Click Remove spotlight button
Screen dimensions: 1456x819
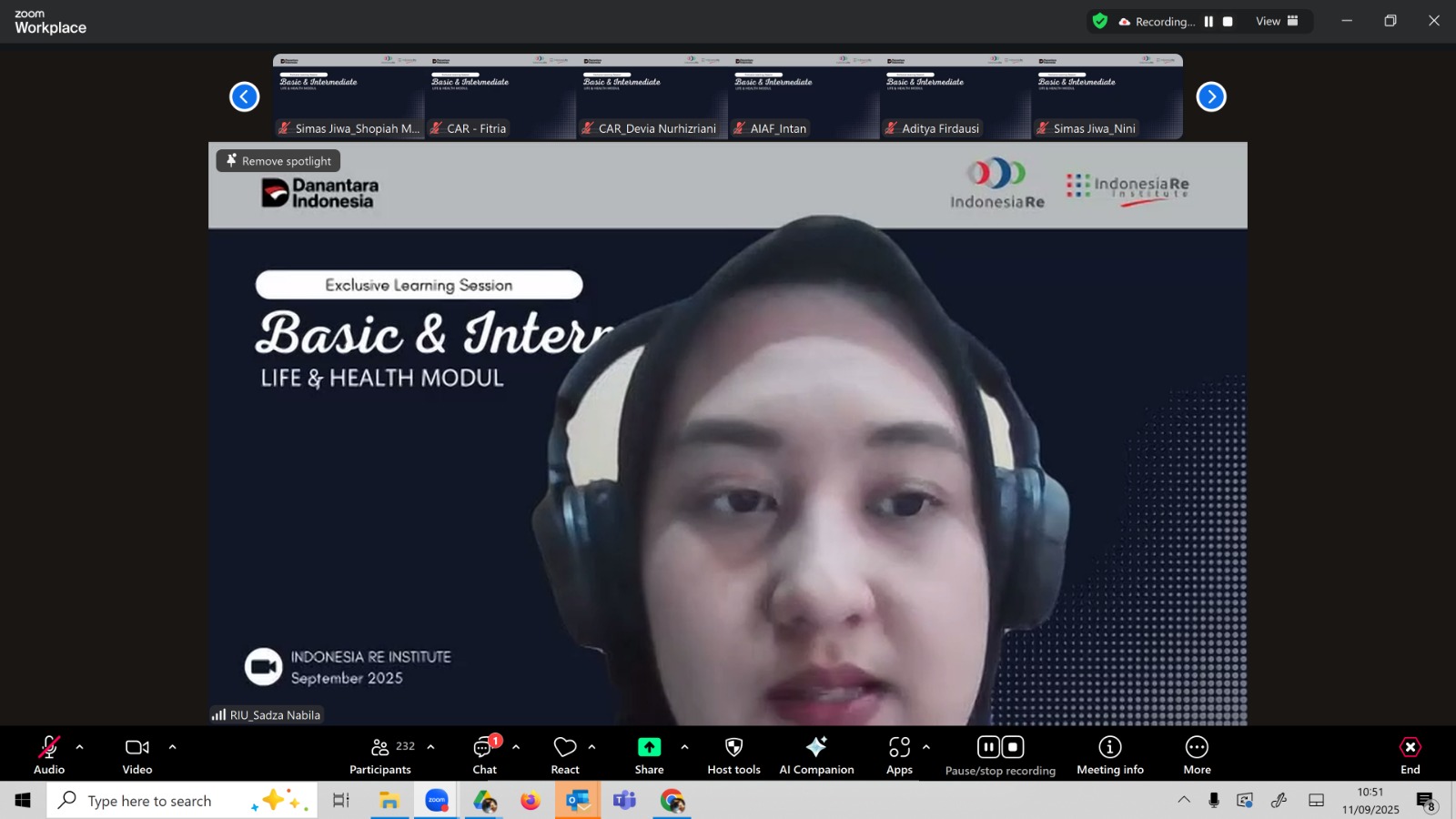click(x=278, y=161)
